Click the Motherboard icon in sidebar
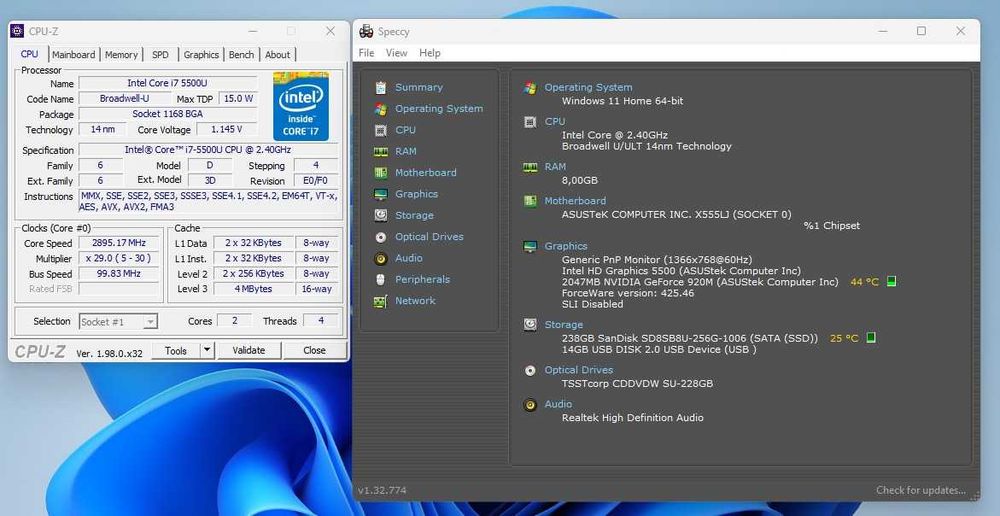The height and width of the screenshot is (516, 1000). [381, 173]
